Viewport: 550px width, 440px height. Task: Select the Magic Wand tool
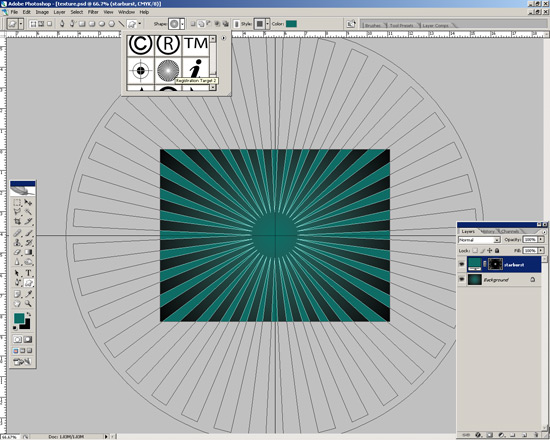28,212
